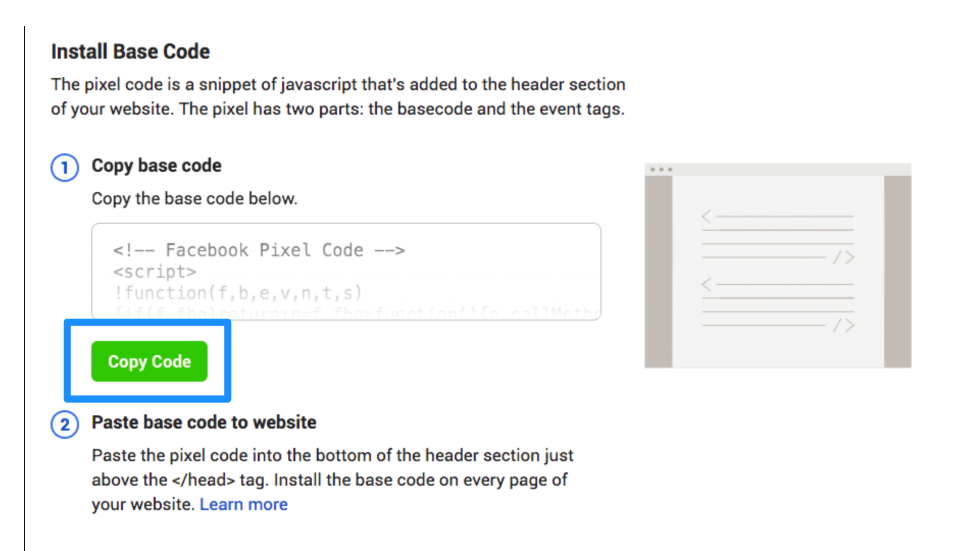This screenshot has width=965, height=551.
Task: Click the Copy base code step title
Action: click(156, 166)
